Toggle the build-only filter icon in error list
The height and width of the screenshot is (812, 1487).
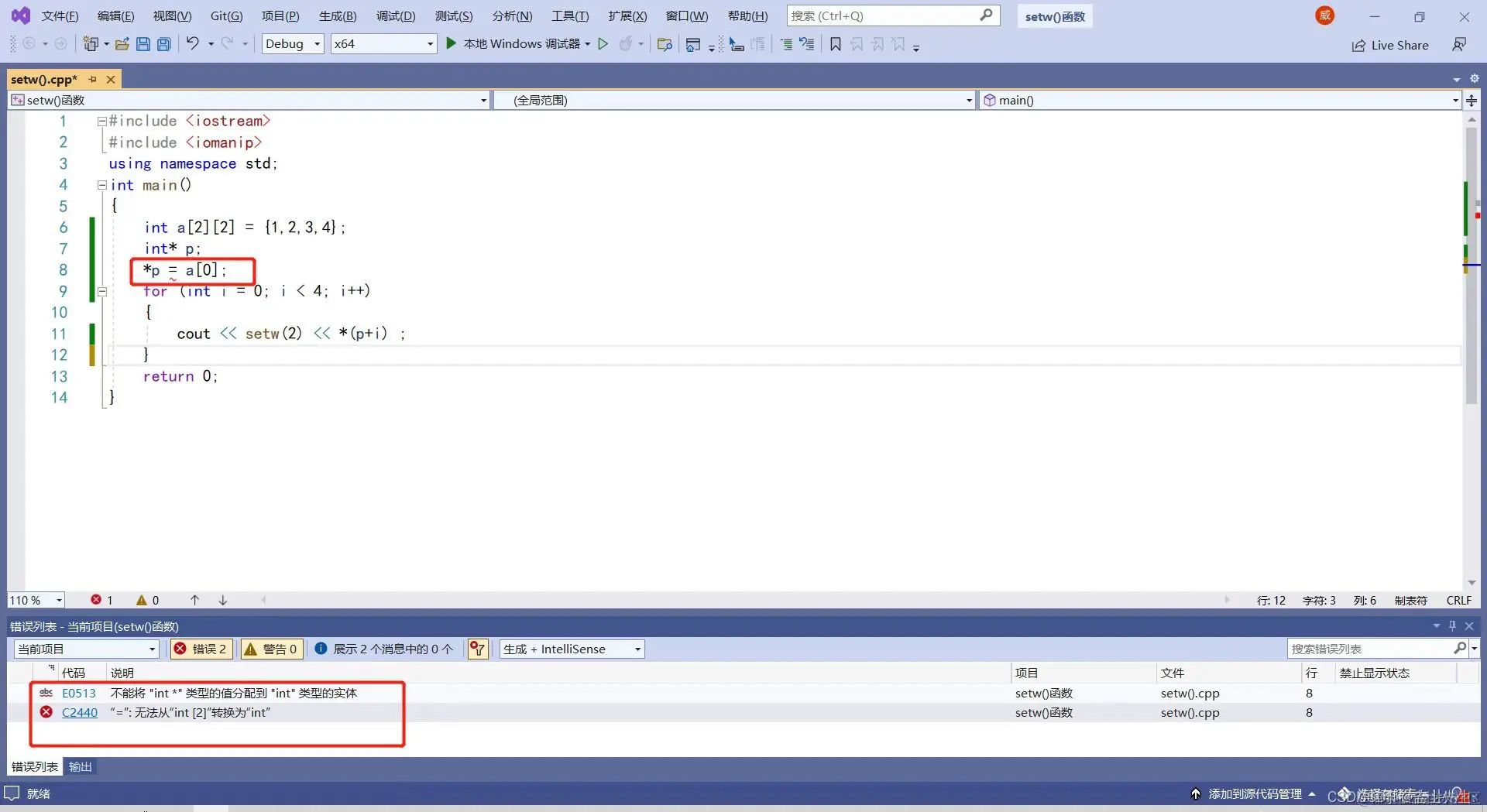point(478,649)
